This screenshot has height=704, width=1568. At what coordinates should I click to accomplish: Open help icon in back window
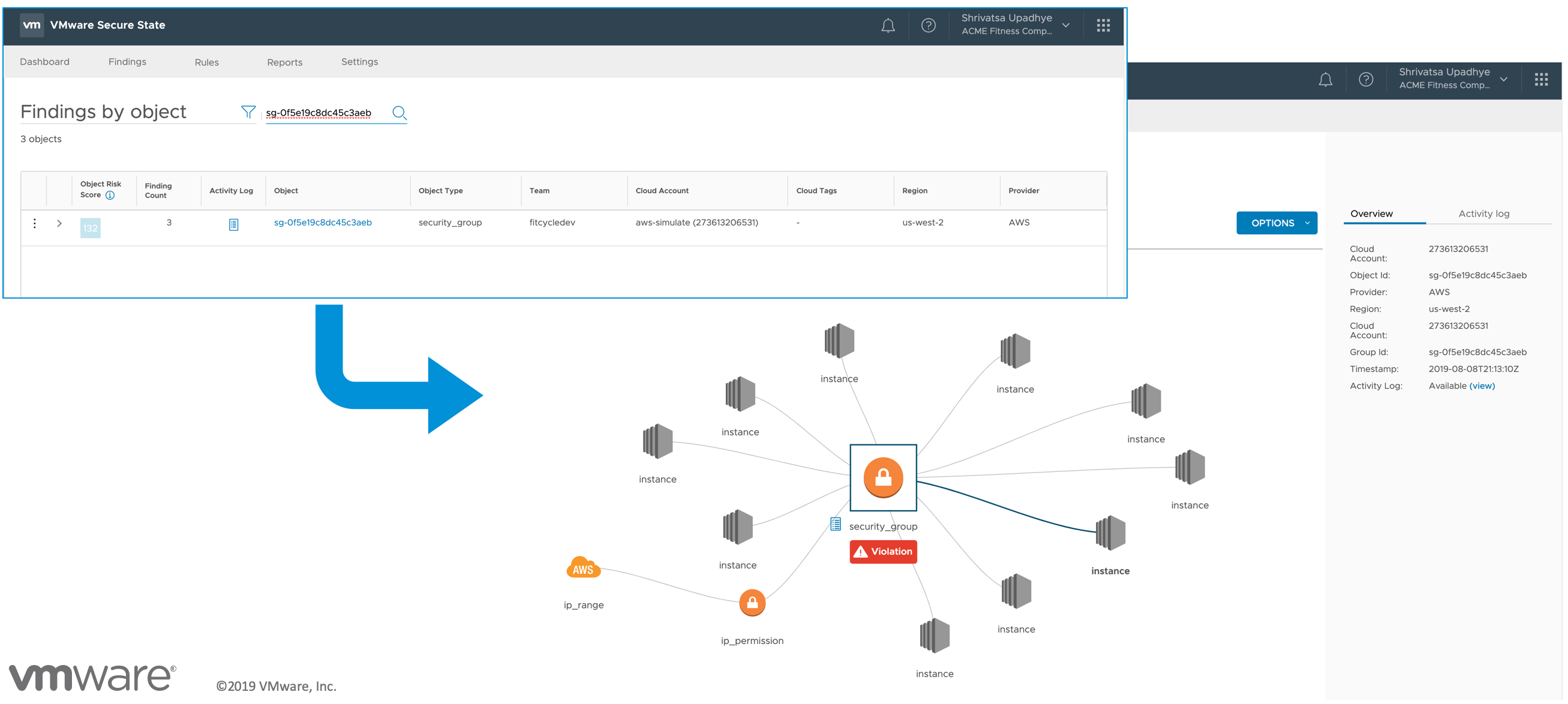(x=1365, y=80)
